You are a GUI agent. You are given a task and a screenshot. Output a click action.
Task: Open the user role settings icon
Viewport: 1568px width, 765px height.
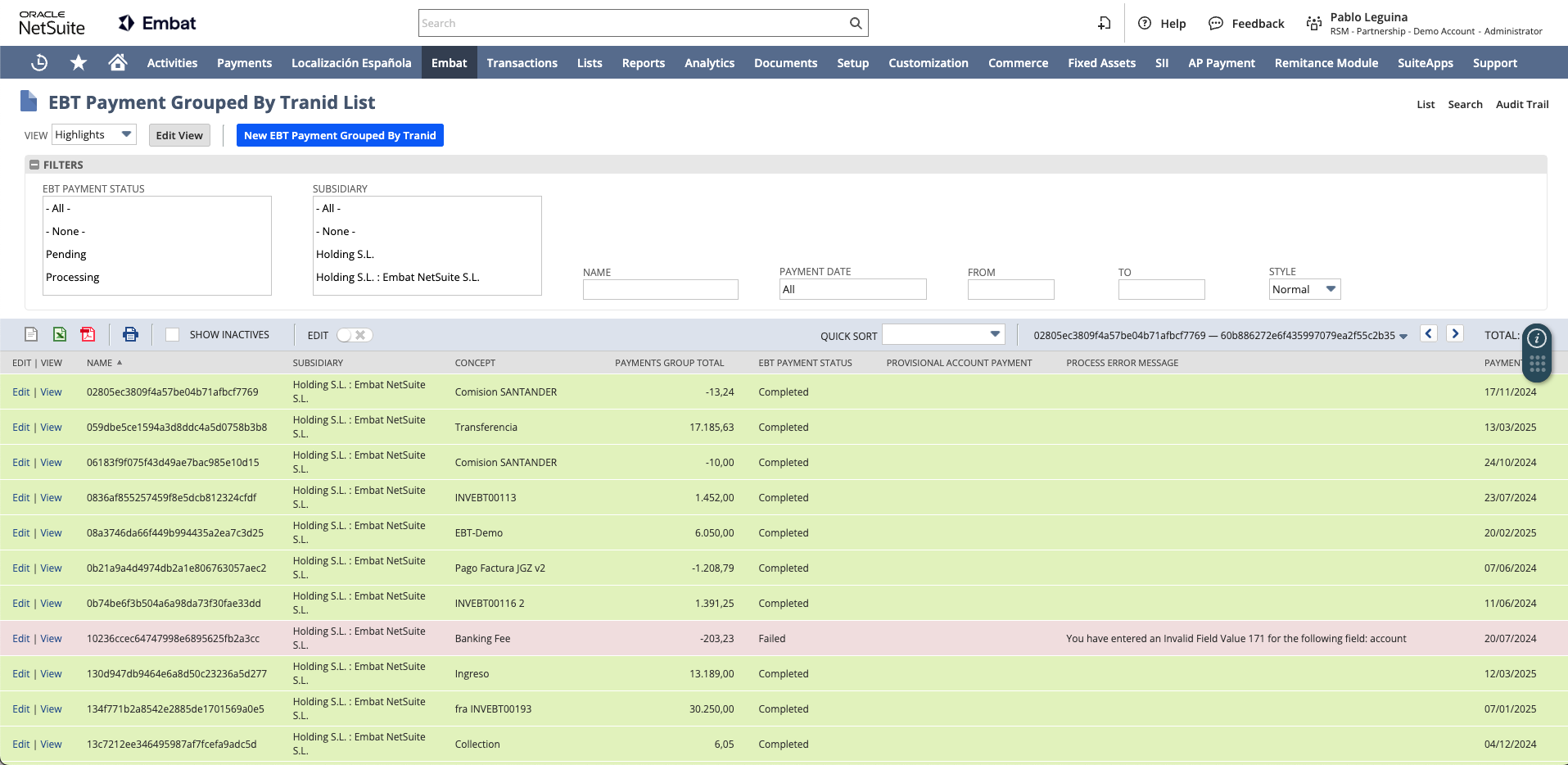(x=1314, y=23)
